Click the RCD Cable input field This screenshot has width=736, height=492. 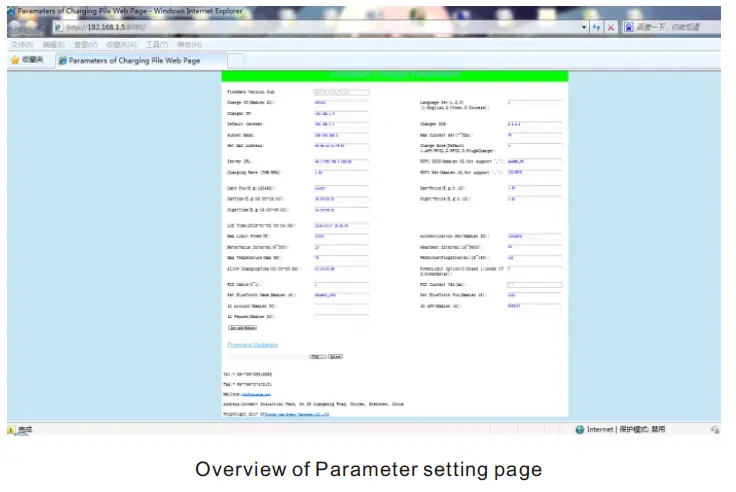(341, 284)
